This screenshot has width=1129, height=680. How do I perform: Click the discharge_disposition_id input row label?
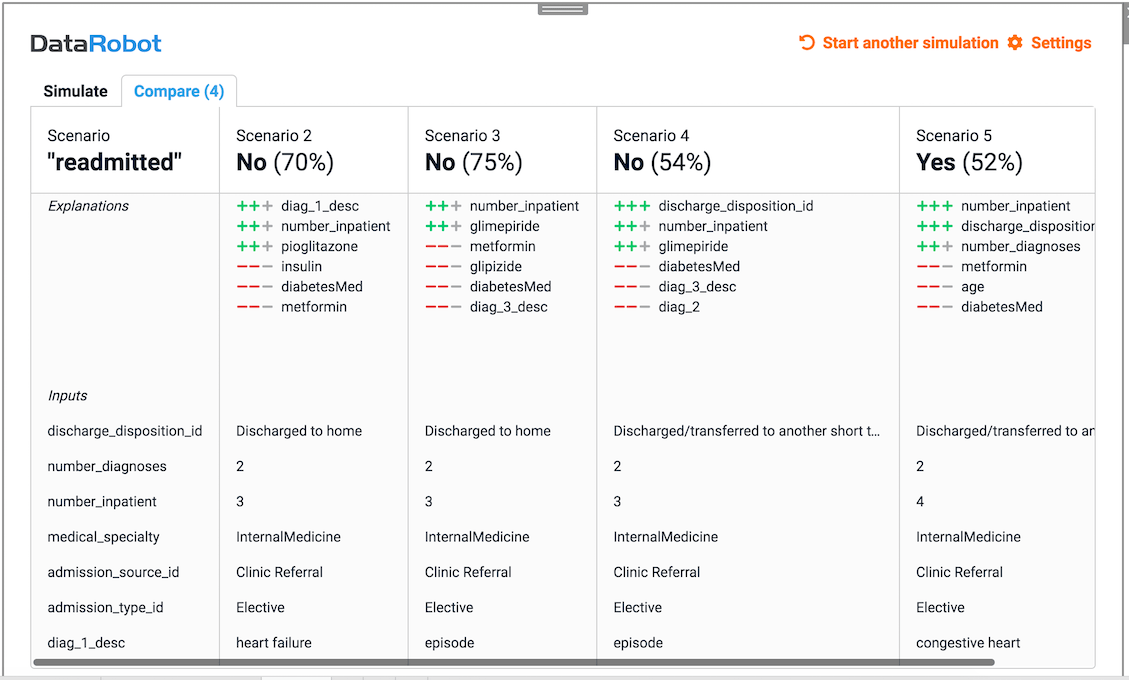[125, 431]
